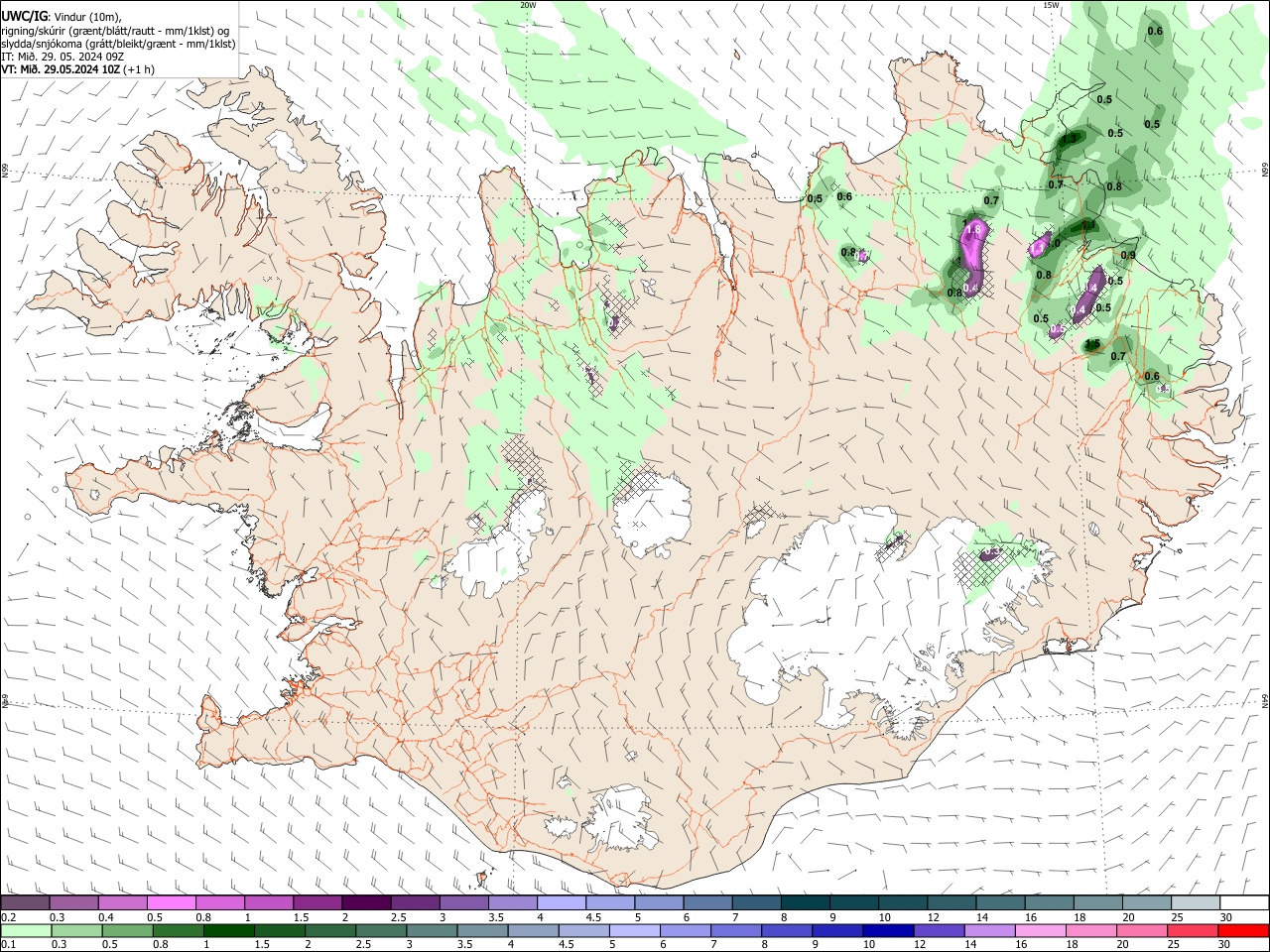Click the 0.4 label in the upper legend
The width and height of the screenshot is (1270, 952).
(106, 917)
